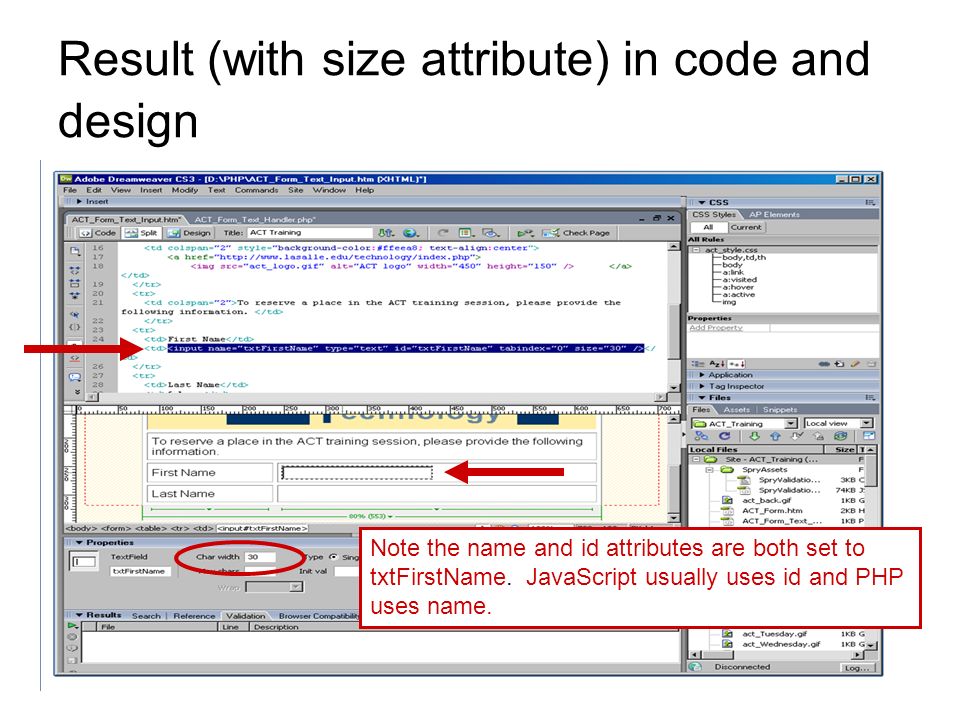Open the Commands menu
960x720 pixels.
256,190
